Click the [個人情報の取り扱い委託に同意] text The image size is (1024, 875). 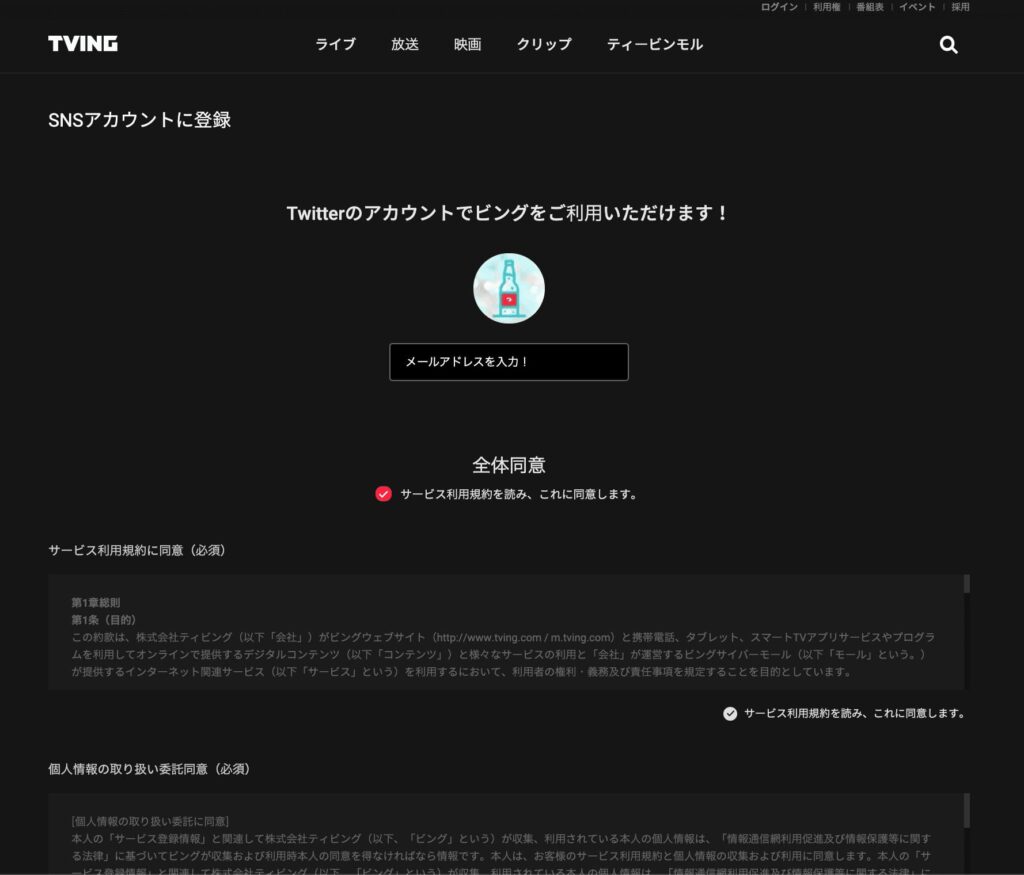[150, 821]
